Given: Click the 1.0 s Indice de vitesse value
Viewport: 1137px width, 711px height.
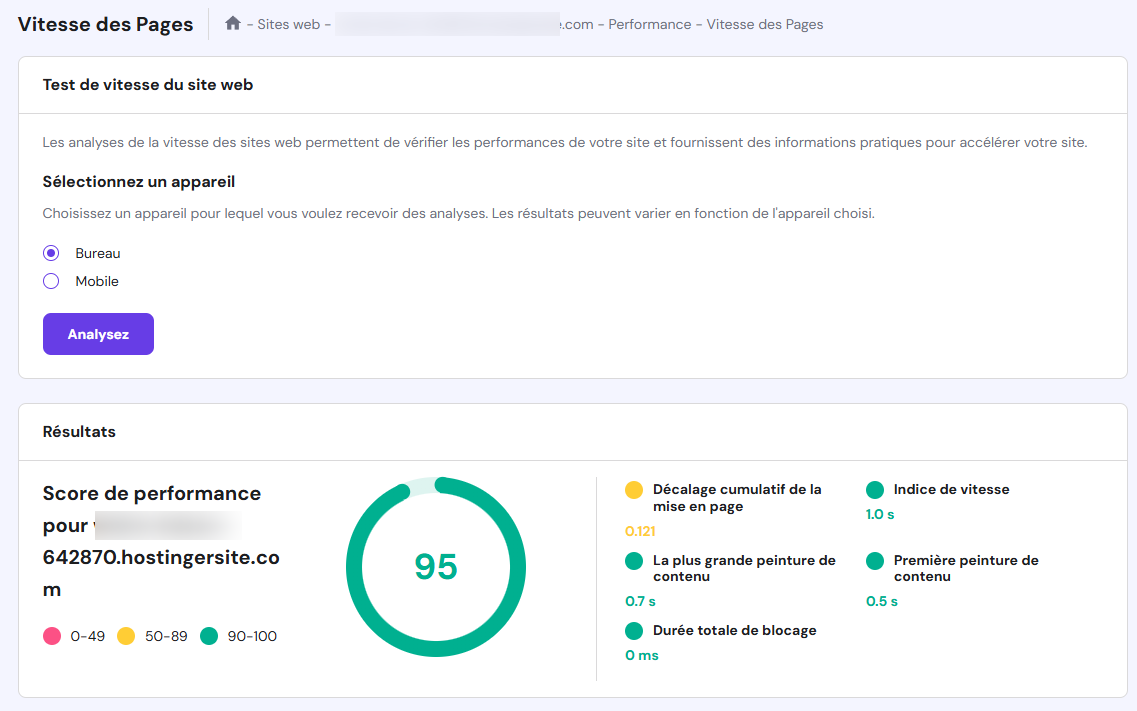Looking at the screenshot, I should coord(878,514).
